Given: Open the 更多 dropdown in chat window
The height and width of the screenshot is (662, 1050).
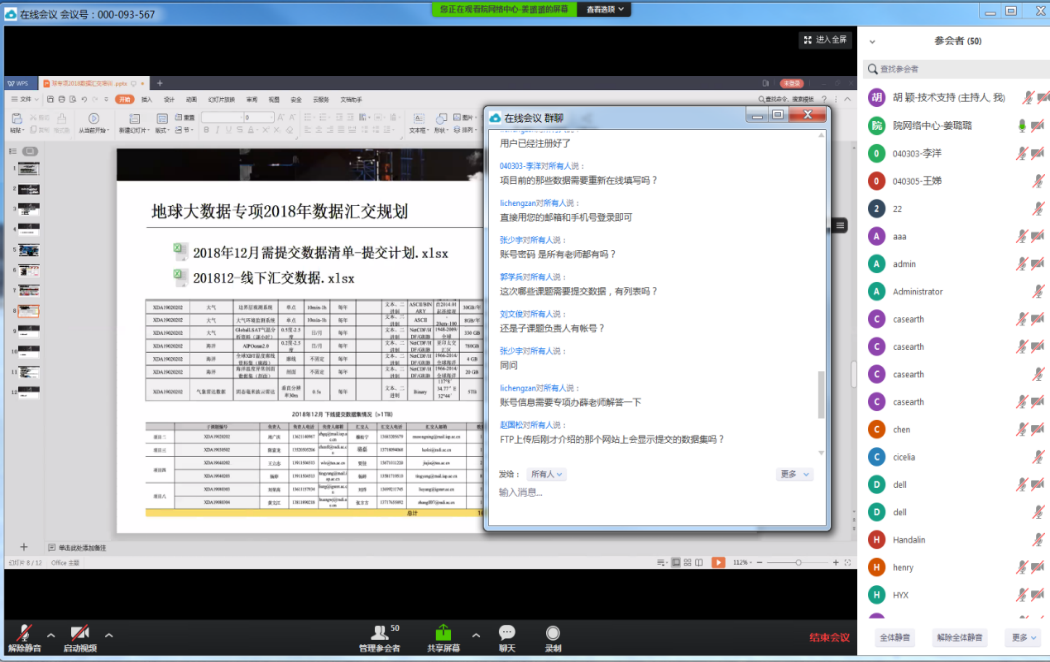Looking at the screenshot, I should click(x=794, y=474).
